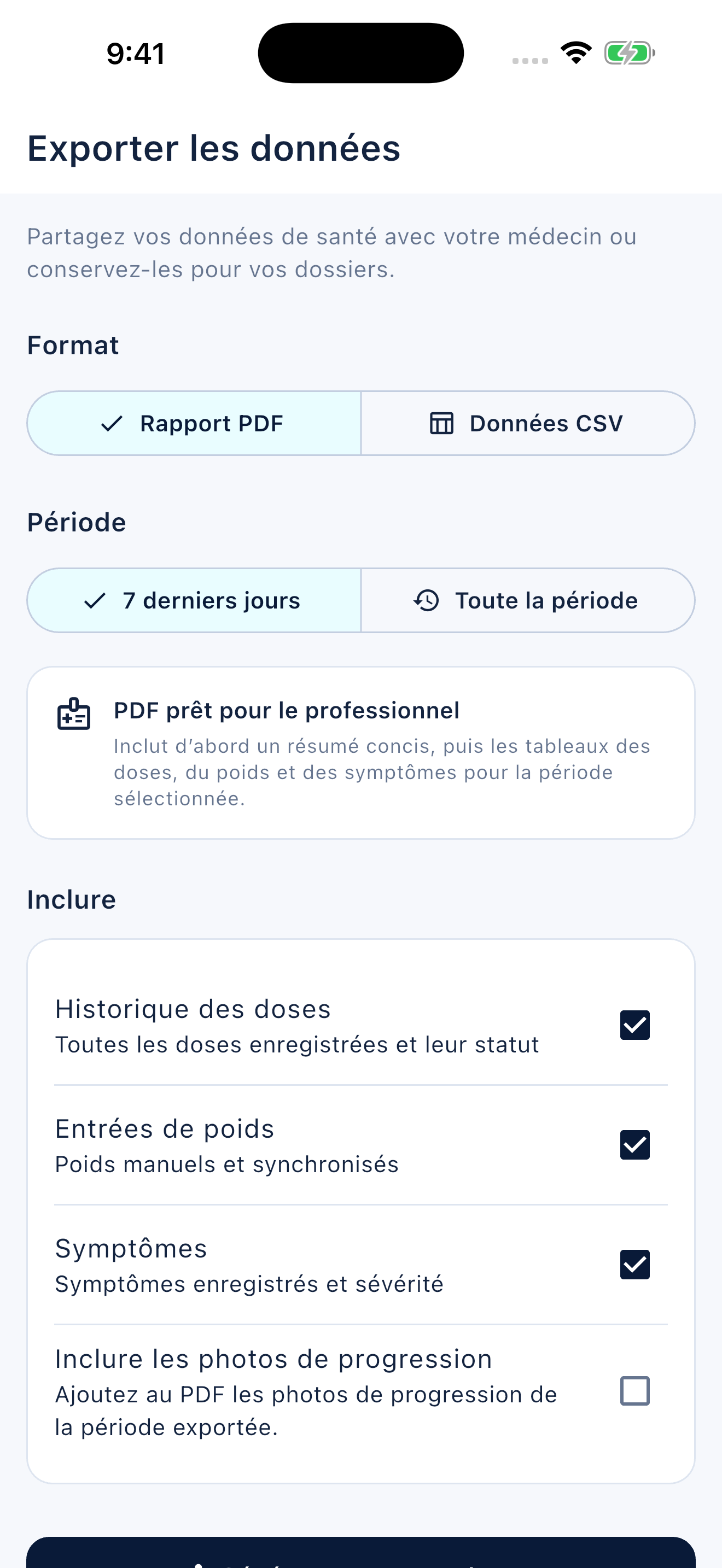Click the checkmark icon in 7 derniers jours

point(95,601)
